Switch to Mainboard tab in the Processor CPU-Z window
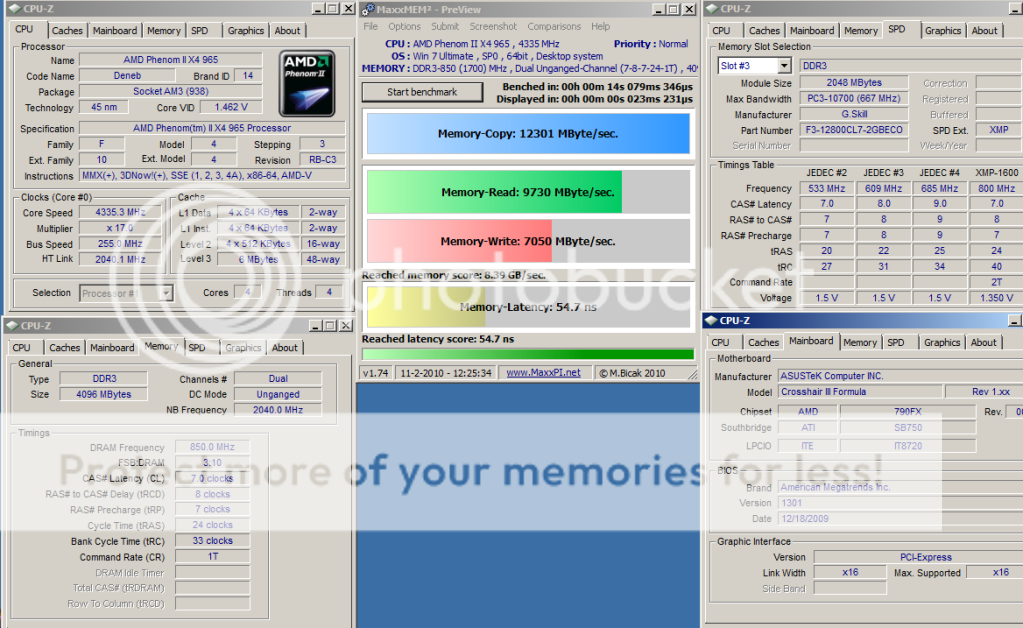 coord(115,31)
